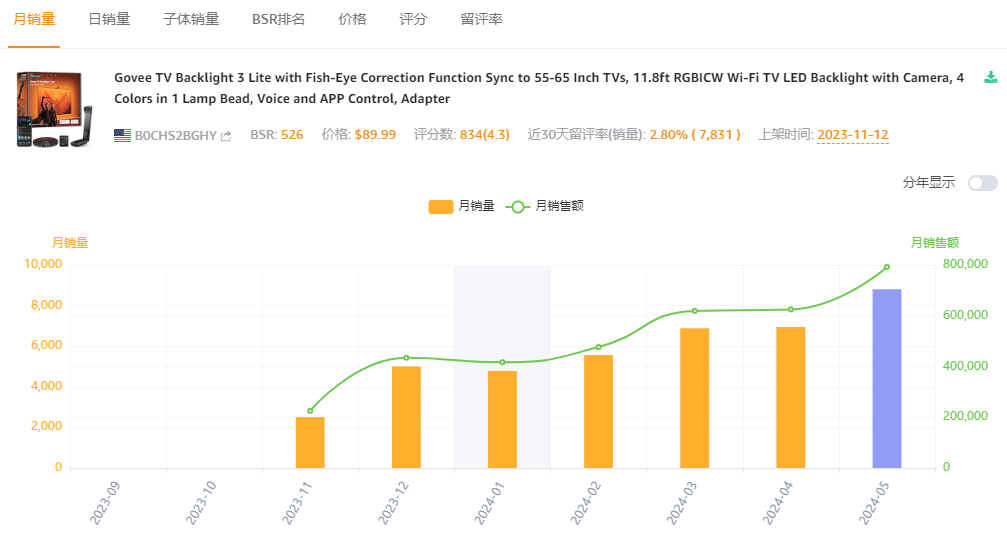1007x539 pixels.
Task: Click the 2024-01 sales bar
Action: 502,420
